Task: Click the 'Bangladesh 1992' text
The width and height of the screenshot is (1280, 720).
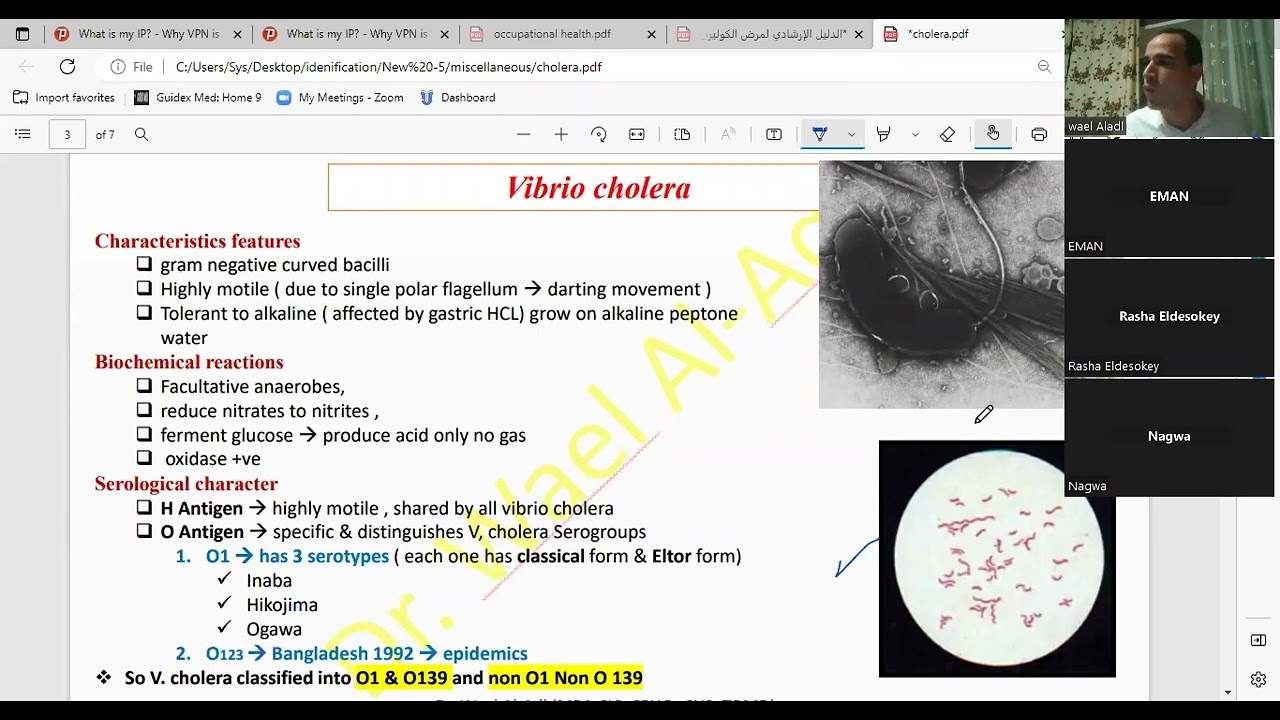Action: (342, 654)
